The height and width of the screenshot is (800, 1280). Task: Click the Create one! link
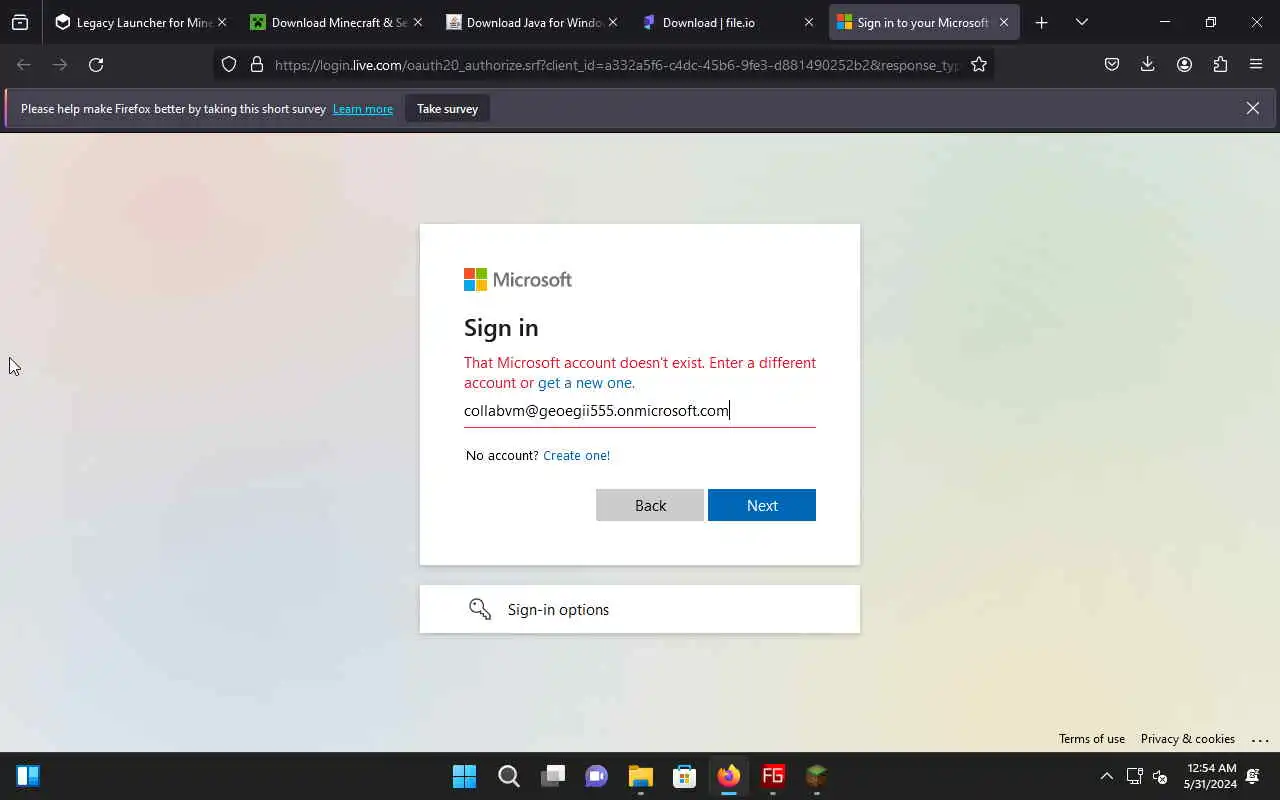(x=576, y=455)
